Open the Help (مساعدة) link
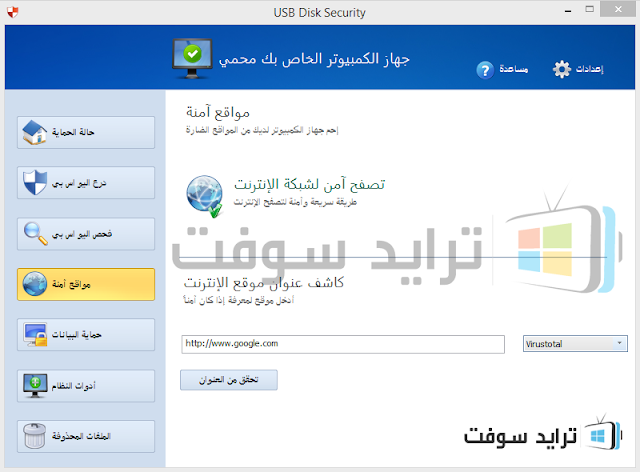 tap(513, 69)
